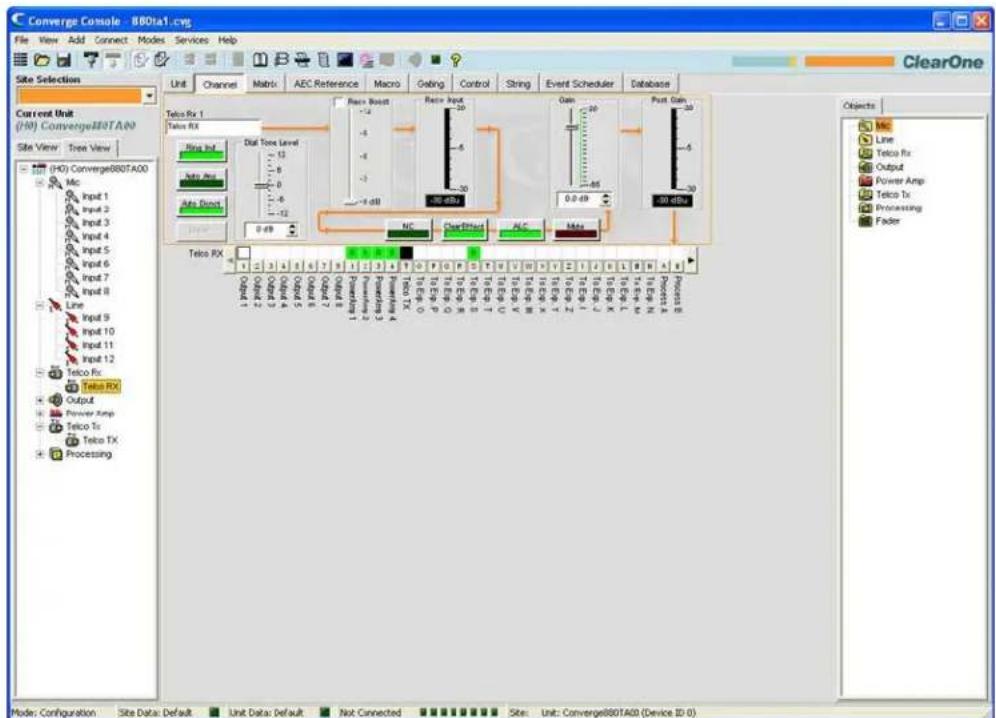Toggle the Mute button
Image resolution: width=996 pixels, height=718 pixels.
click(575, 229)
